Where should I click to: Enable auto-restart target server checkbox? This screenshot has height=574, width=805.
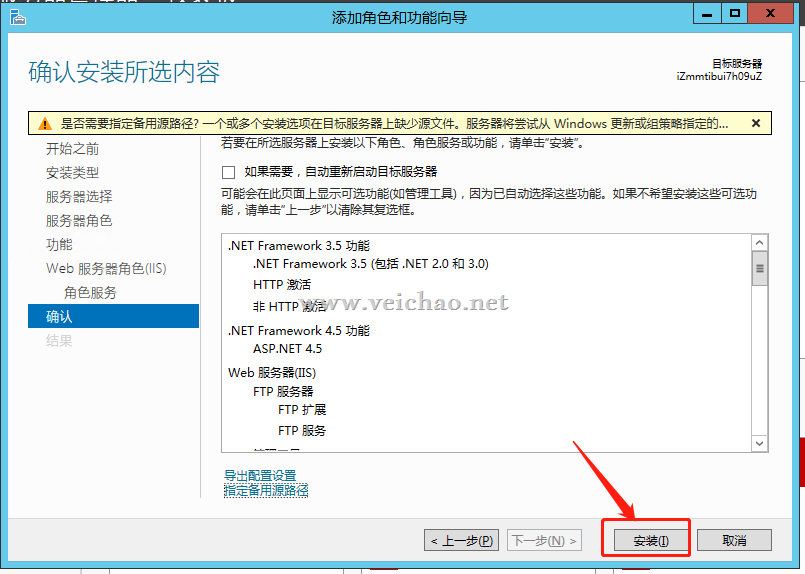coord(228,172)
